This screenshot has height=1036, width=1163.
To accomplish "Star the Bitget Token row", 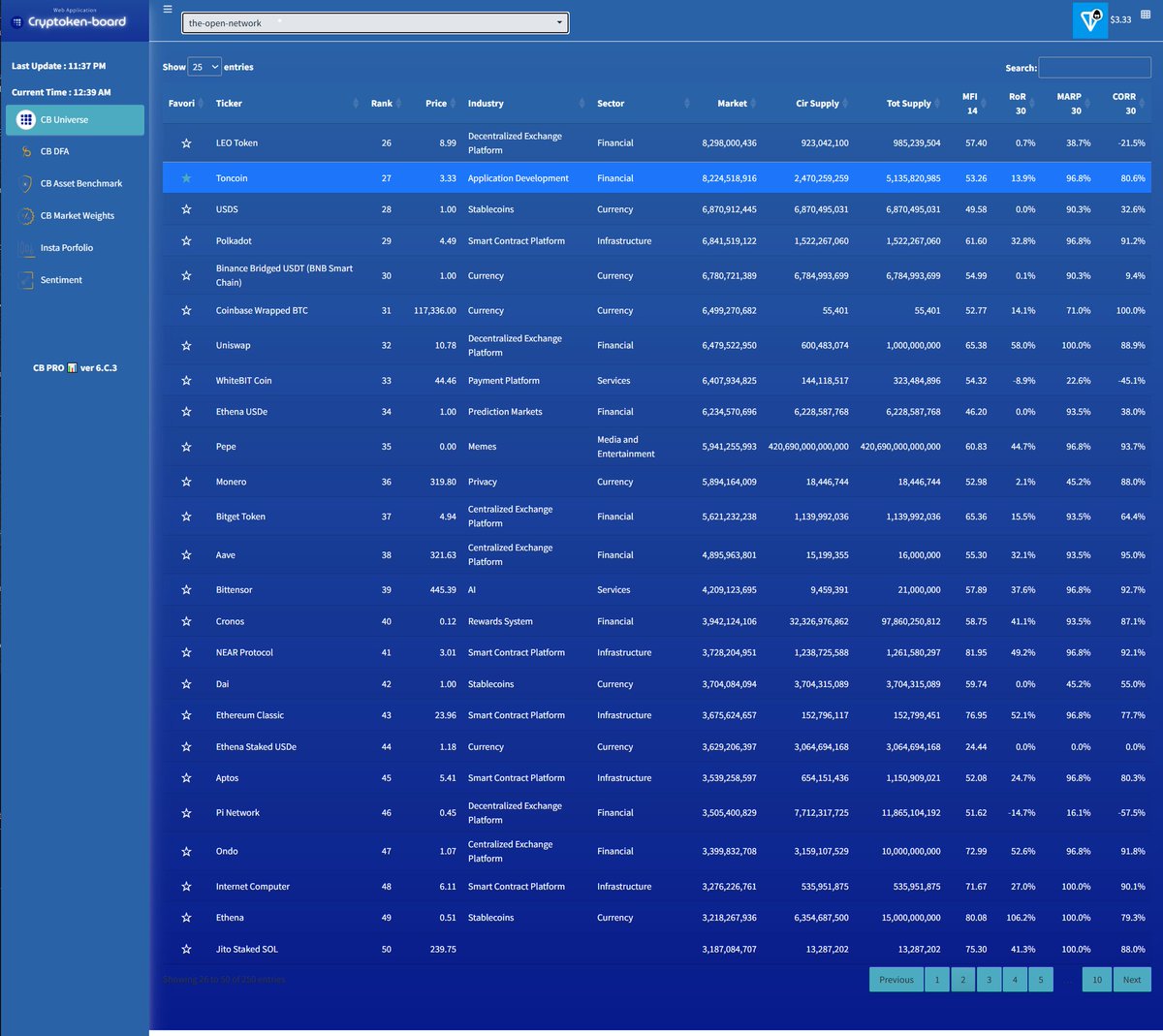I will click(x=186, y=517).
